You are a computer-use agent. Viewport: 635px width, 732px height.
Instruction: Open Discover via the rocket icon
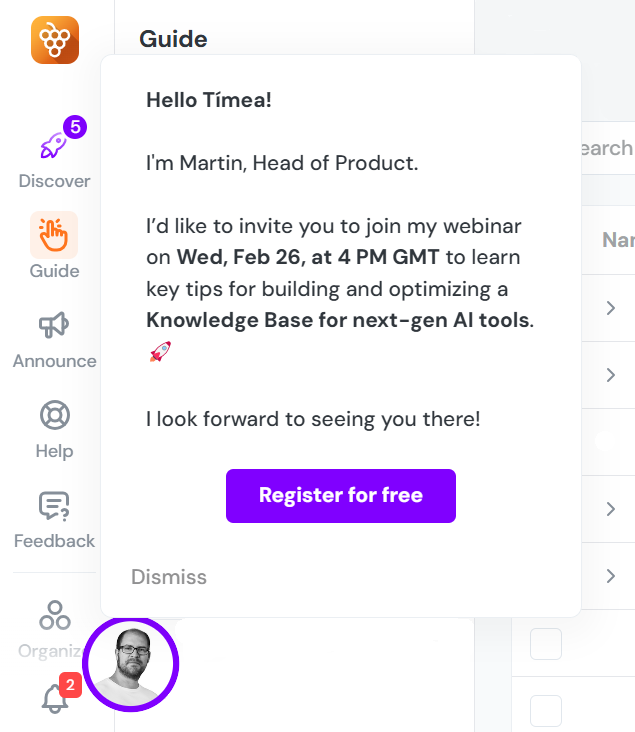click(x=53, y=146)
